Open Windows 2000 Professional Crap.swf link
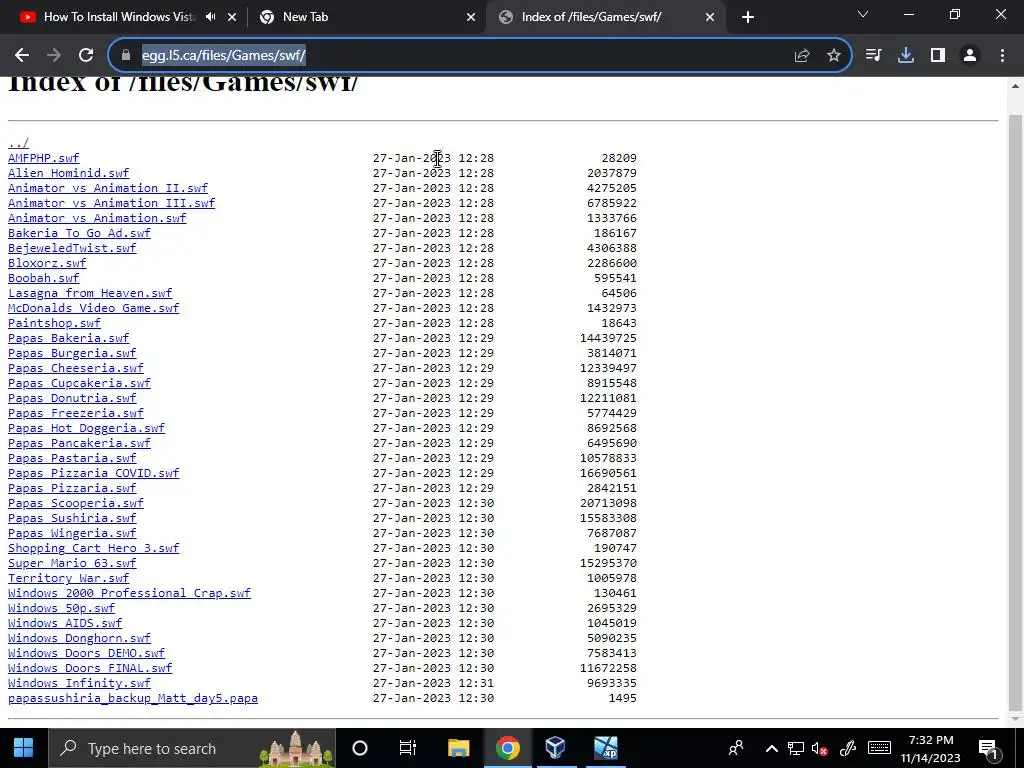1024x768 pixels. (129, 594)
